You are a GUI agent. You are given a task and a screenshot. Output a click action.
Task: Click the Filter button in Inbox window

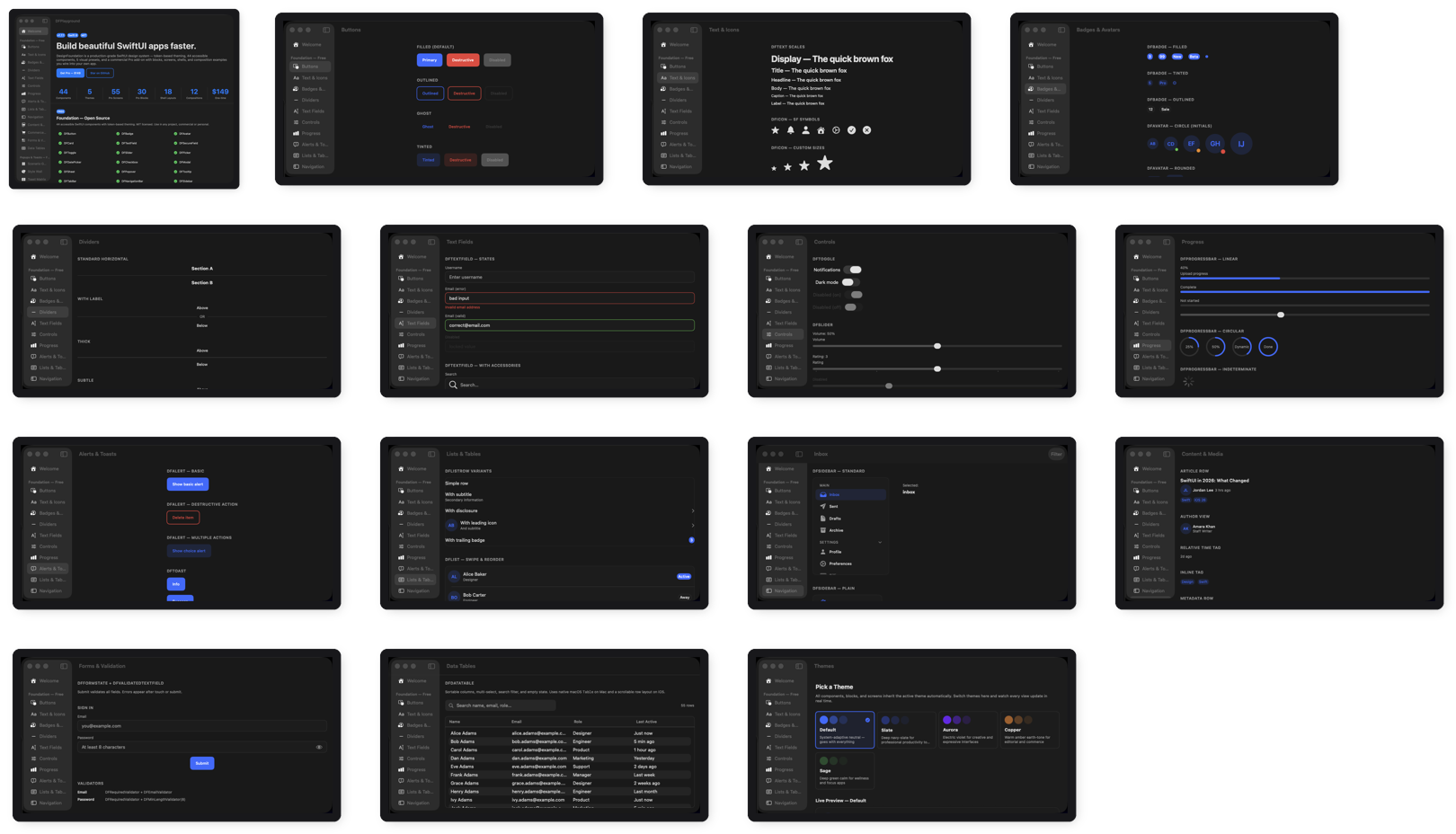tap(1056, 454)
